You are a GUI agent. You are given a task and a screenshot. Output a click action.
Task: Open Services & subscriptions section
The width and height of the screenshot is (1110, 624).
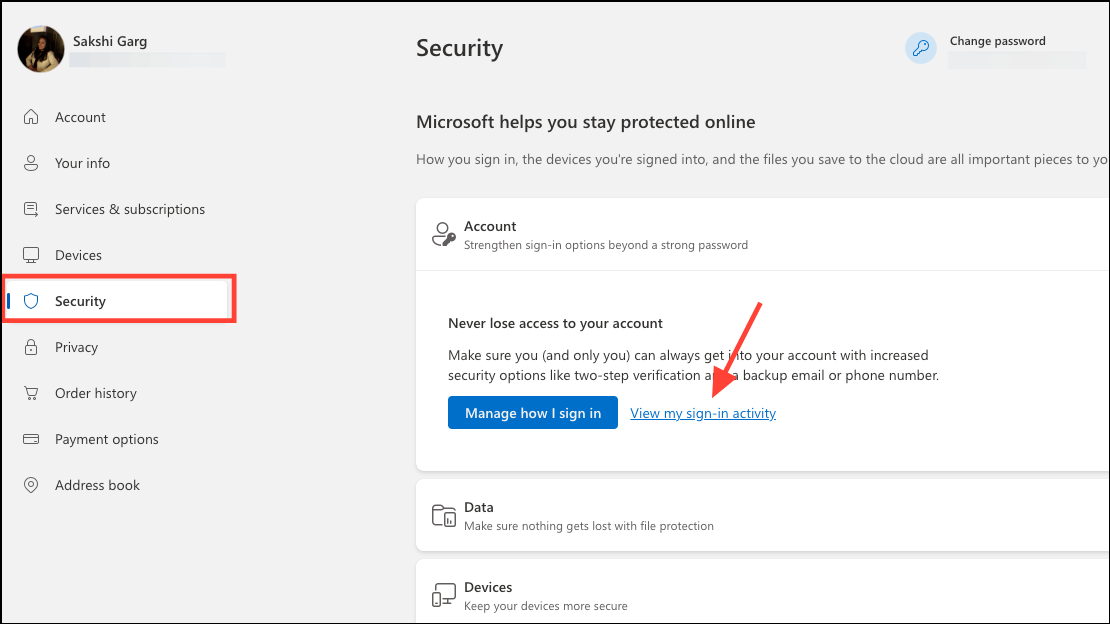(130, 209)
